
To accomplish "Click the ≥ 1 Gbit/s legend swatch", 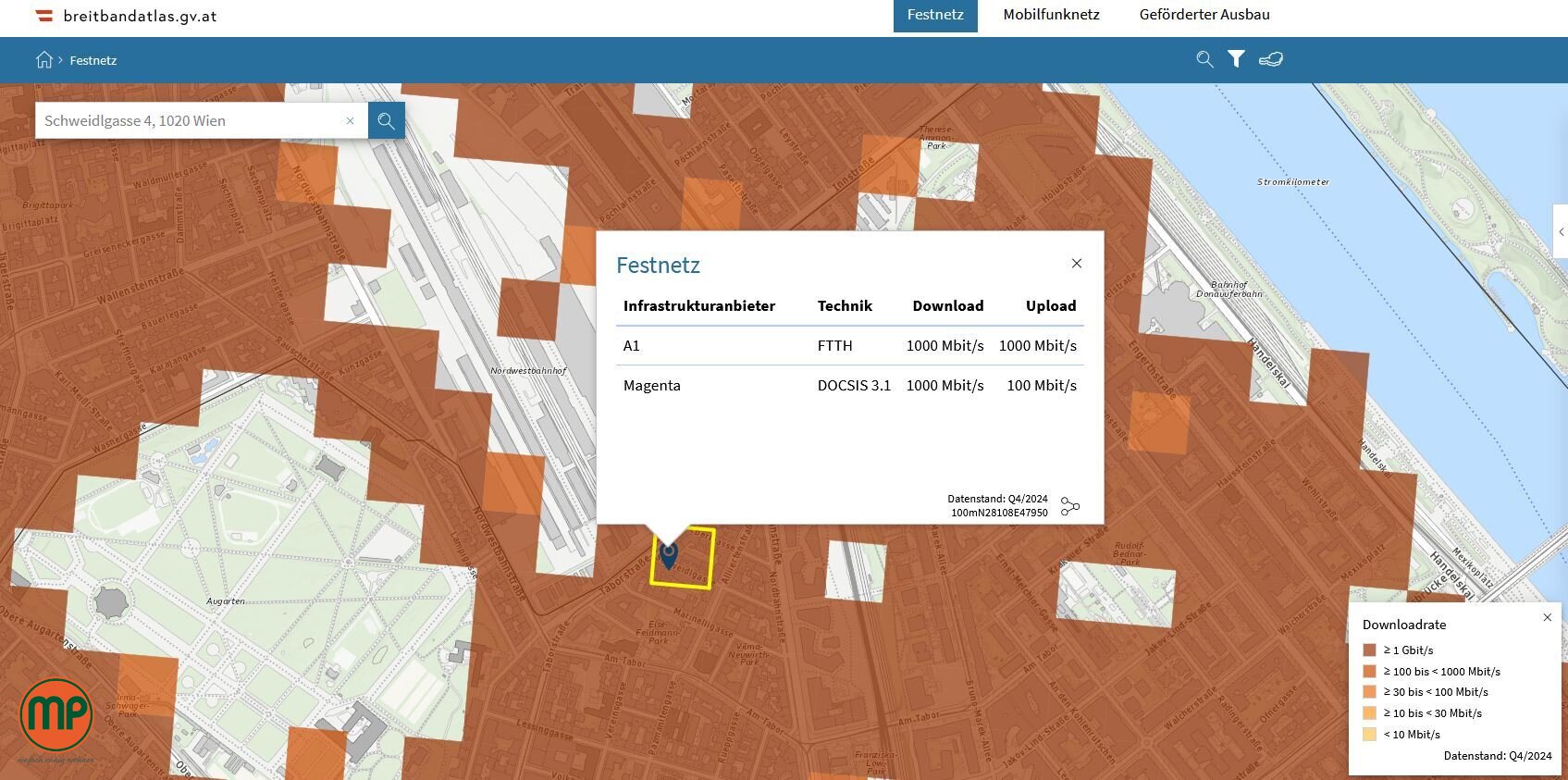I will (1369, 650).
